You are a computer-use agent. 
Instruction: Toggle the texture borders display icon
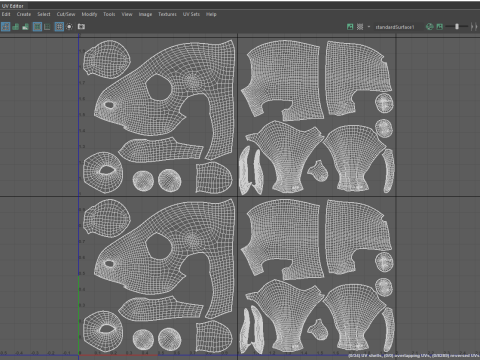(x=37, y=27)
